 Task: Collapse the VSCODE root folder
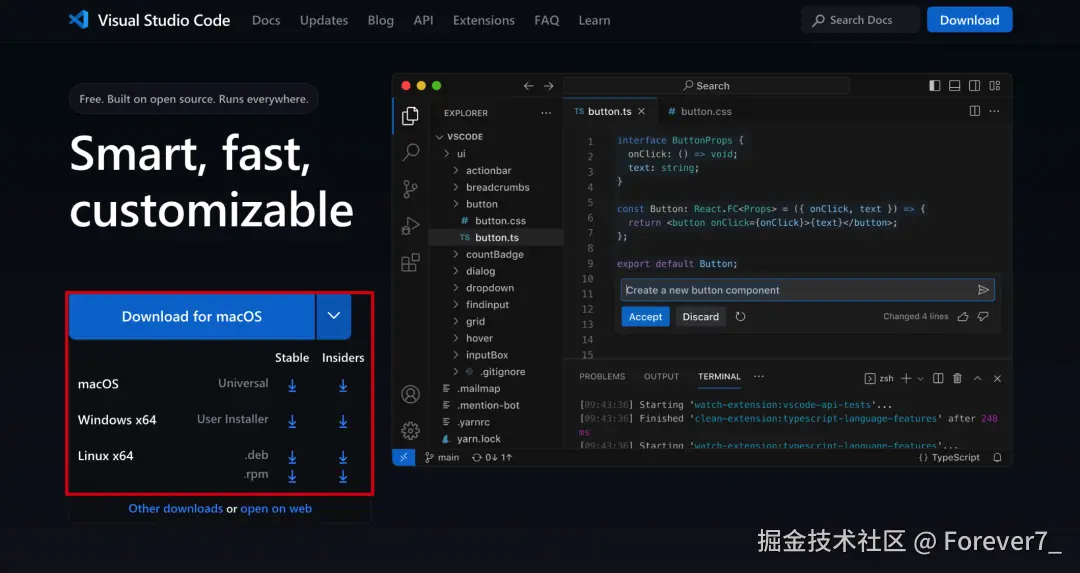440,136
